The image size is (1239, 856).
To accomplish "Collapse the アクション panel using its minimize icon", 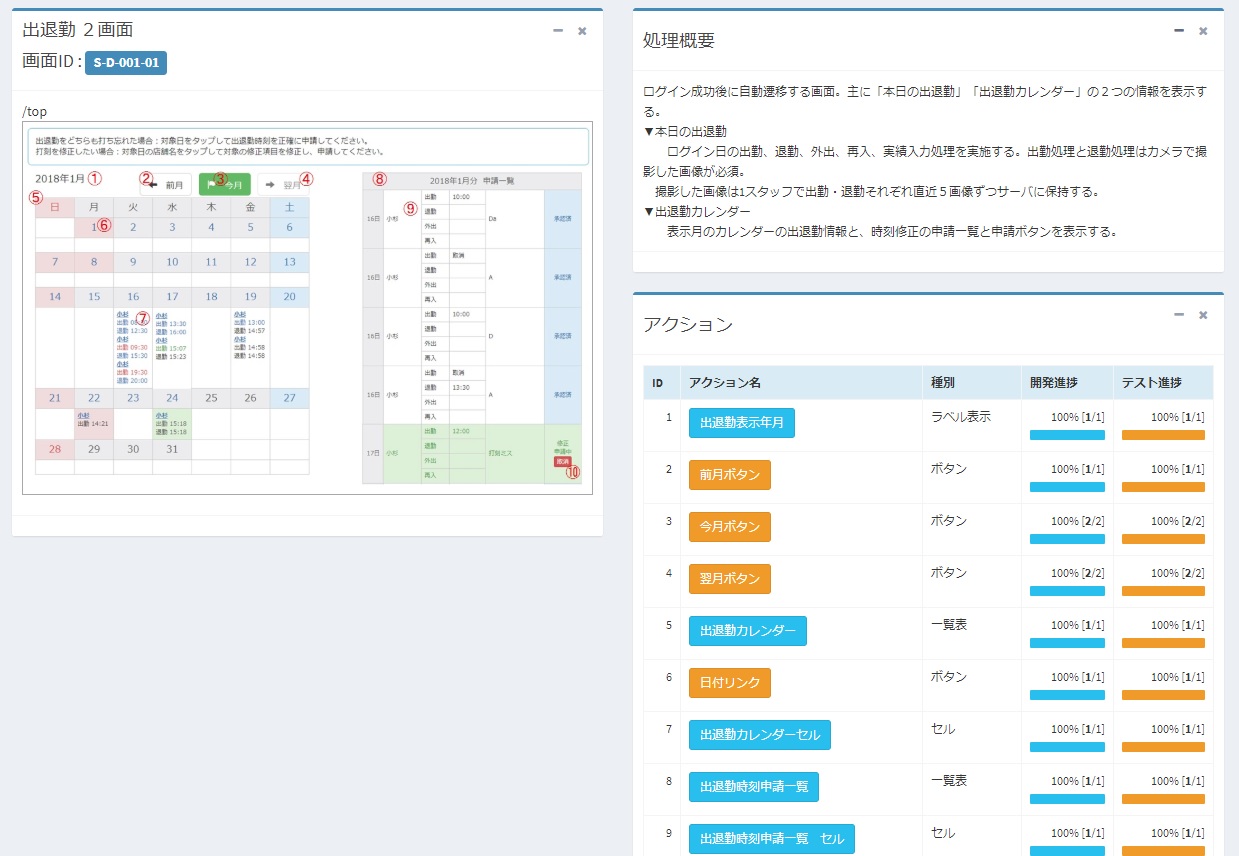I will tap(1178, 315).
